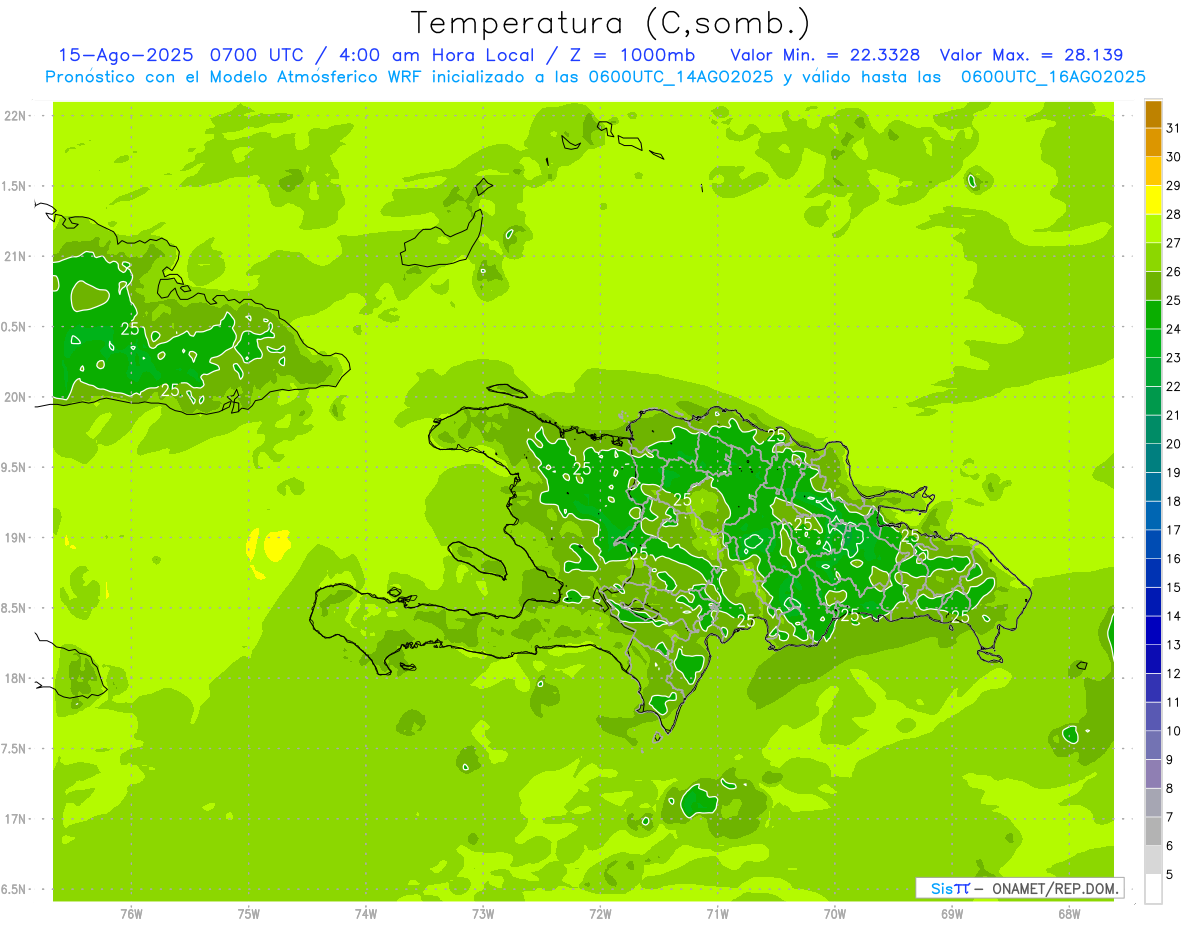Click the colorbar label '18'
1200x927 pixels.
coord(1174,501)
